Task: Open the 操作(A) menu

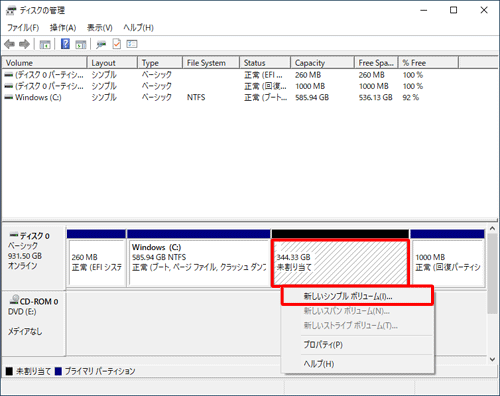Action: point(63,27)
